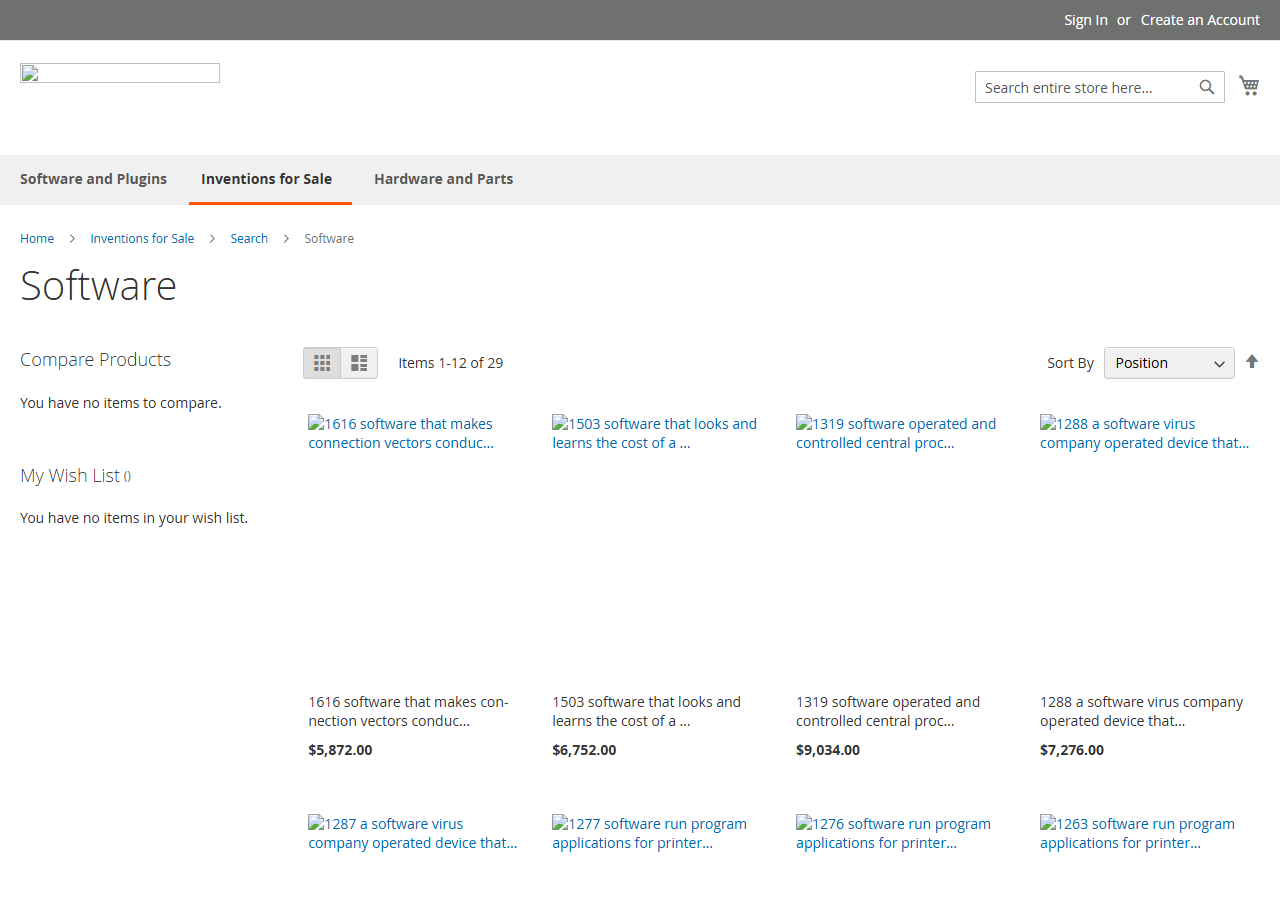The width and height of the screenshot is (1280, 900).
Task: Open Search breadcrumb link
Action: tap(249, 238)
